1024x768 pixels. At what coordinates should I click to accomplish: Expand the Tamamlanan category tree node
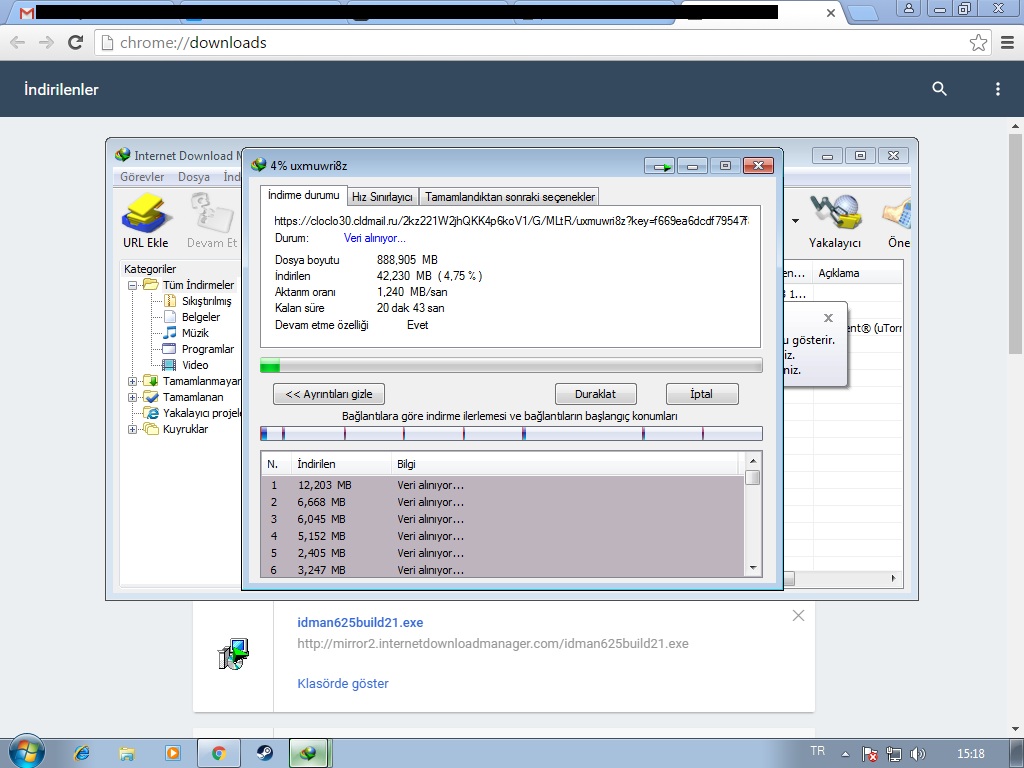click(133, 397)
